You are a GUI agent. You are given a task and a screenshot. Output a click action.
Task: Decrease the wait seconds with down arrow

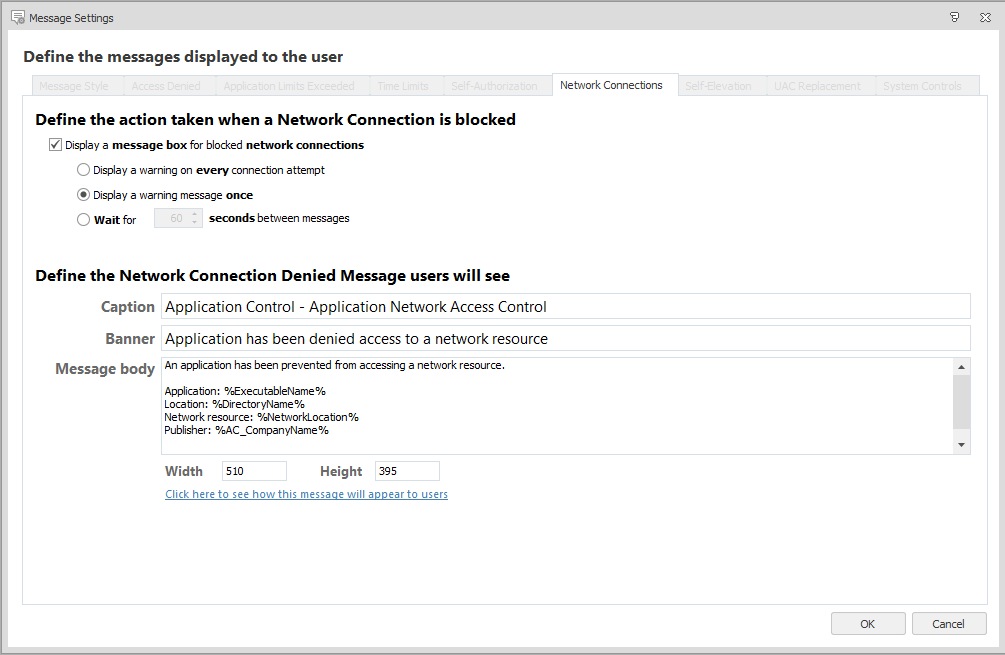point(195,223)
